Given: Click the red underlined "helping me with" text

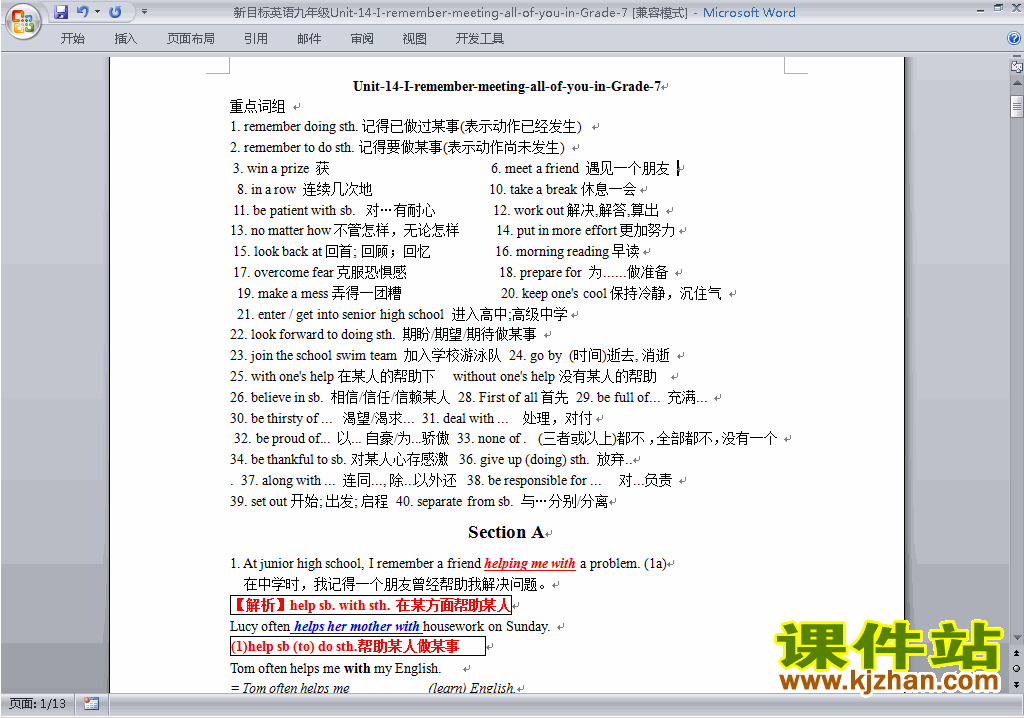Looking at the screenshot, I should point(530,563).
